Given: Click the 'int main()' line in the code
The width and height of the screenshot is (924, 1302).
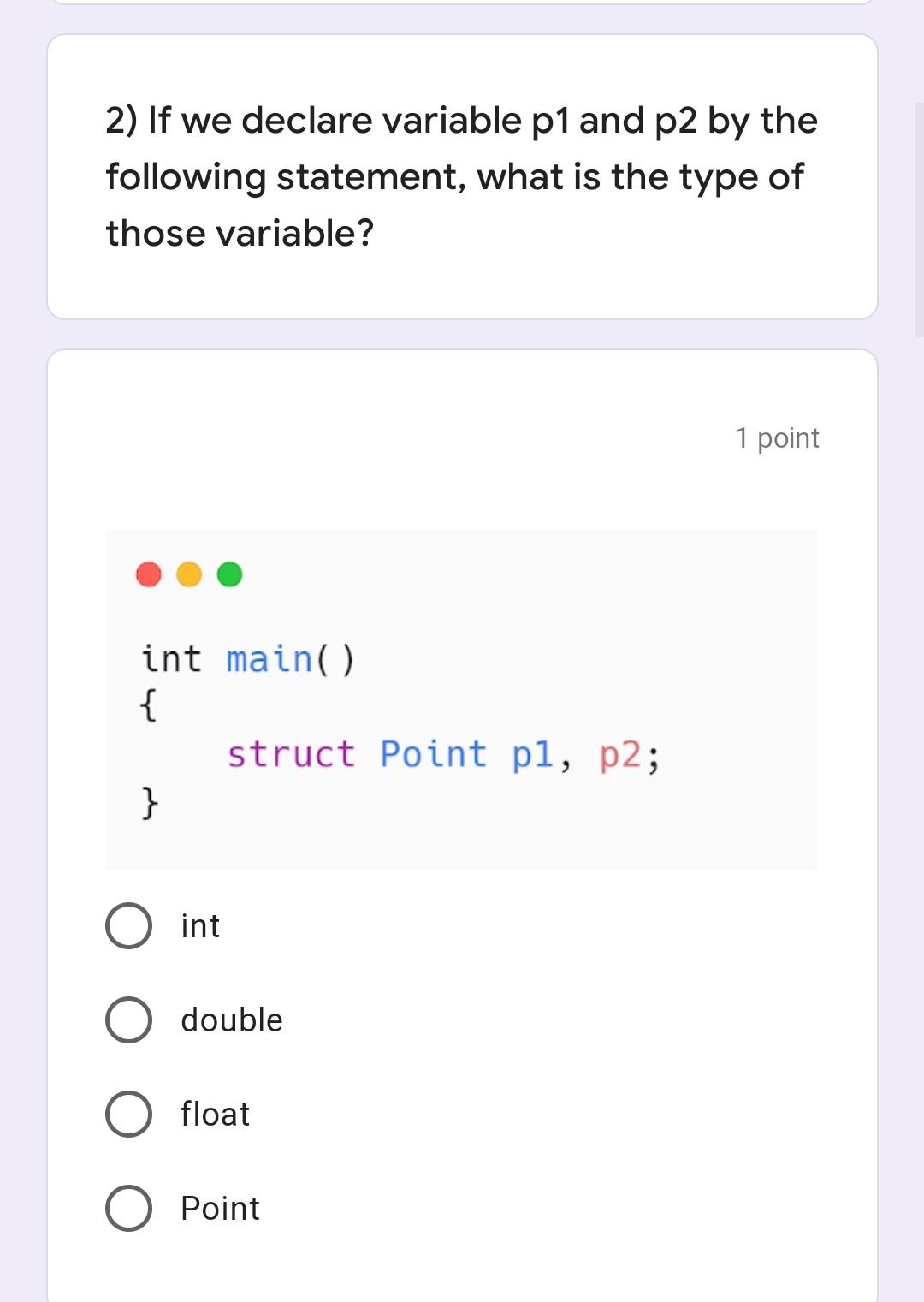Looking at the screenshot, I should (x=247, y=657).
